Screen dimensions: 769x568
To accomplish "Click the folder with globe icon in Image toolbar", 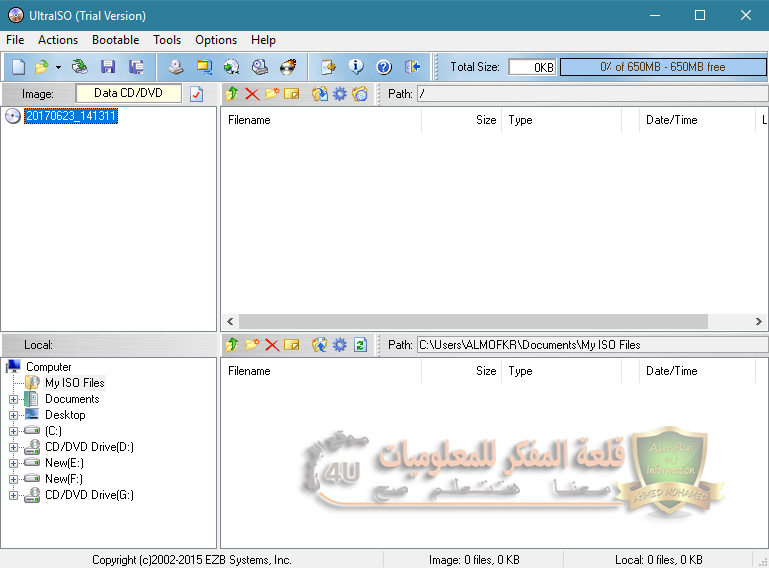I will pos(359,94).
